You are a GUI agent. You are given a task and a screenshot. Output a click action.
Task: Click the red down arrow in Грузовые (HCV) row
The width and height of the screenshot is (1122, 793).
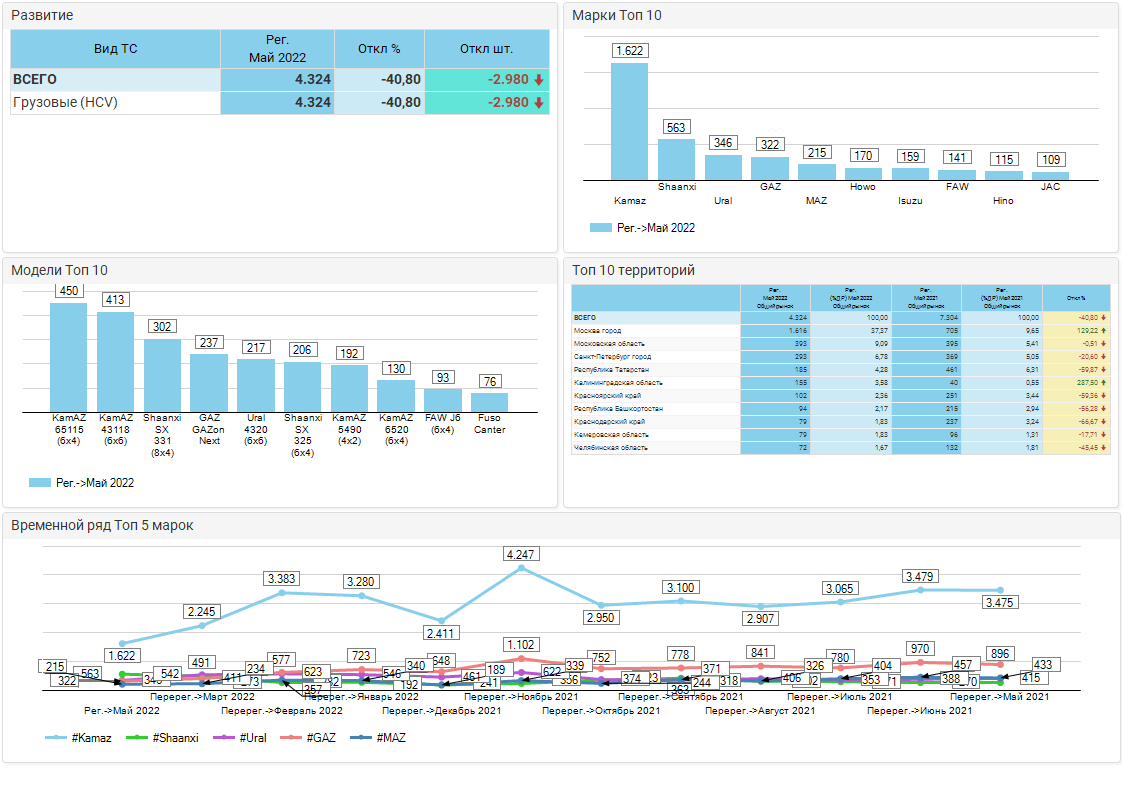click(538, 103)
